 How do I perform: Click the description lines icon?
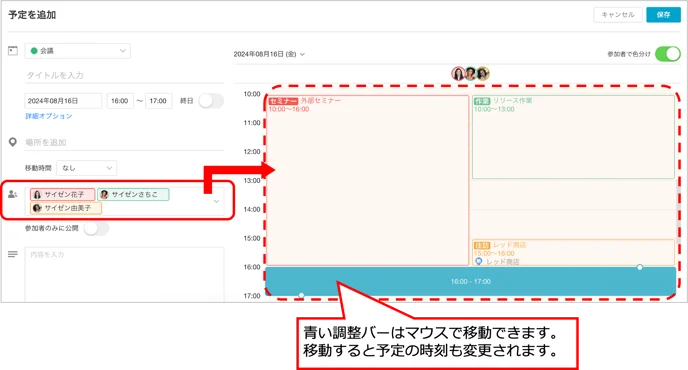pyautogui.click(x=13, y=254)
